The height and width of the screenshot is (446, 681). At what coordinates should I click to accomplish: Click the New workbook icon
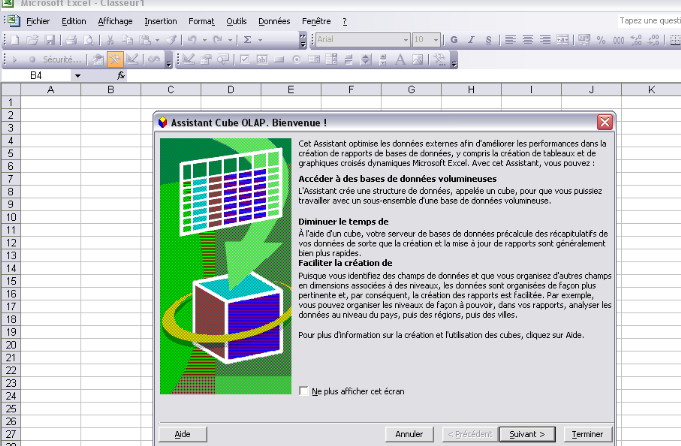tap(15, 40)
